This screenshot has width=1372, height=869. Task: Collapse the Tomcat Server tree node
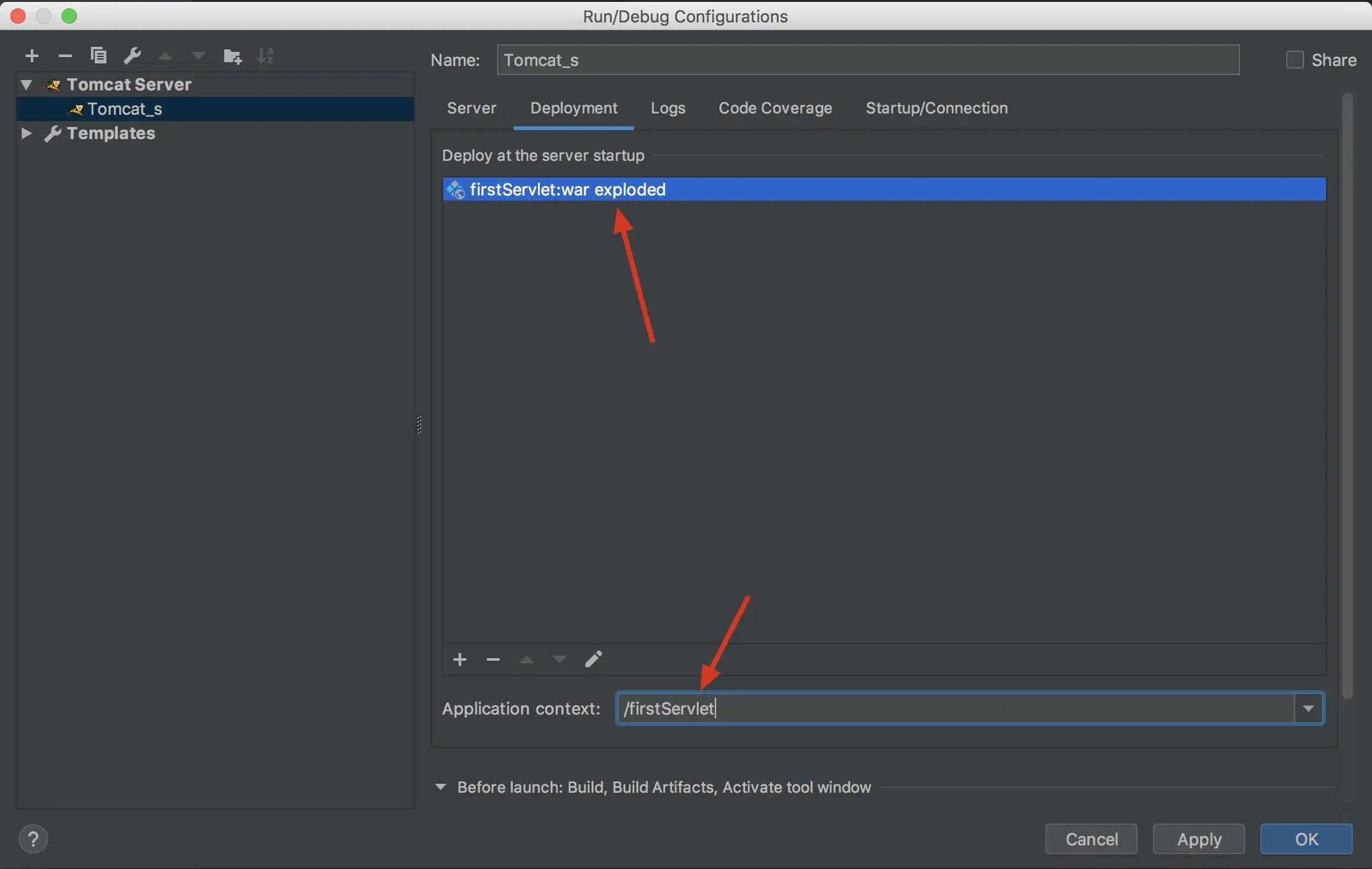pos(26,85)
